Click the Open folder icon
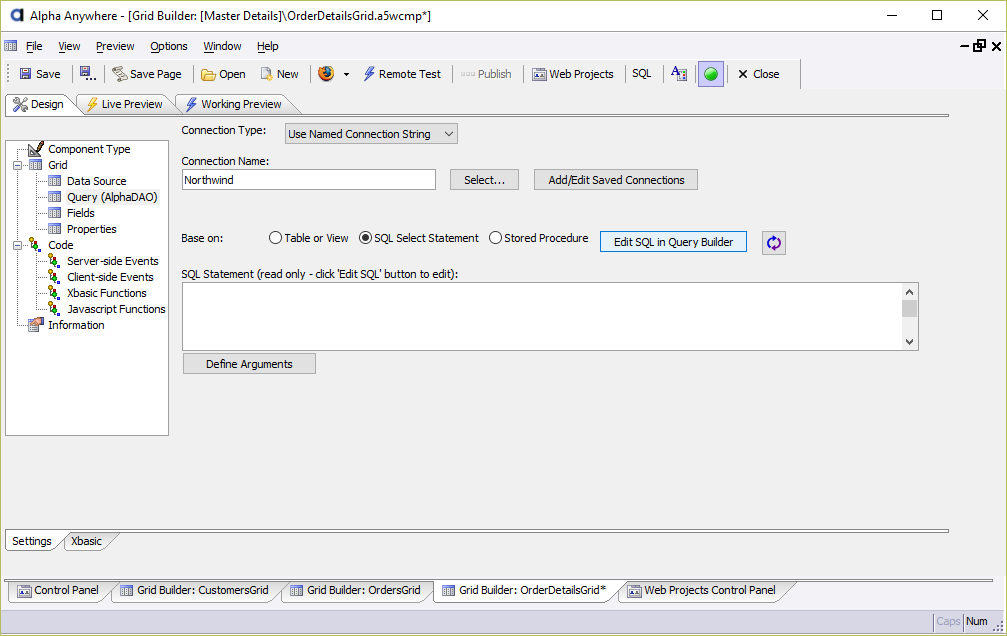The image size is (1007, 636). tap(208, 75)
